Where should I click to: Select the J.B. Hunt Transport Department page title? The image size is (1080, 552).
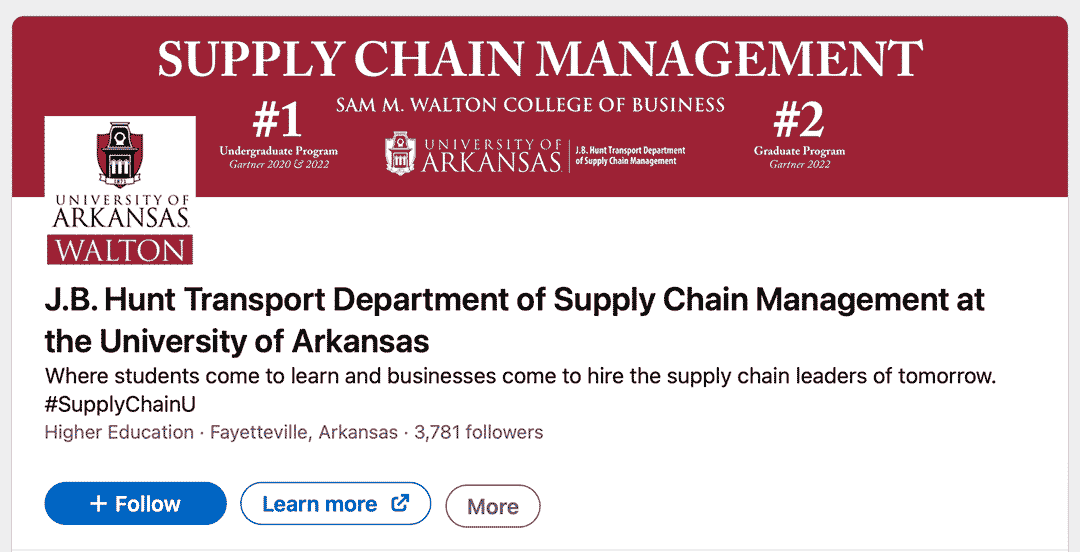click(x=515, y=320)
